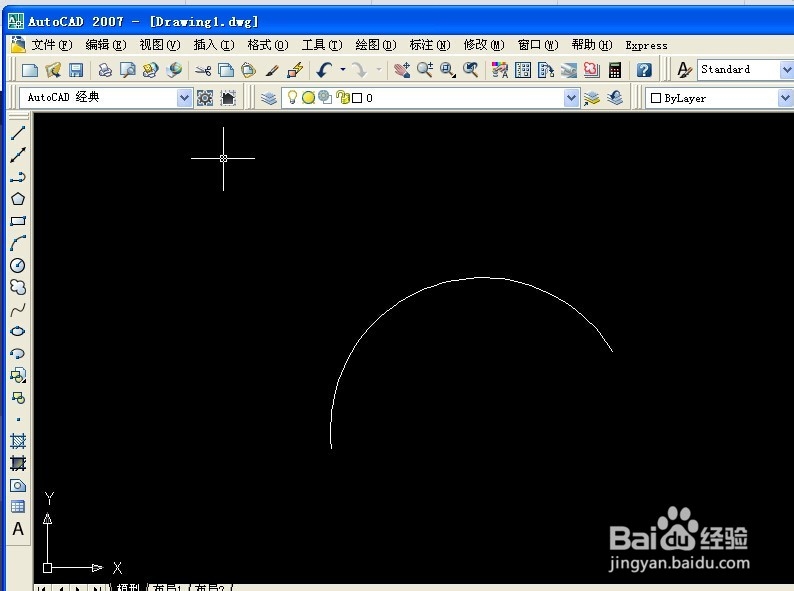794x591 pixels.
Task: Expand the ByLayer color dropdown
Action: (785, 98)
